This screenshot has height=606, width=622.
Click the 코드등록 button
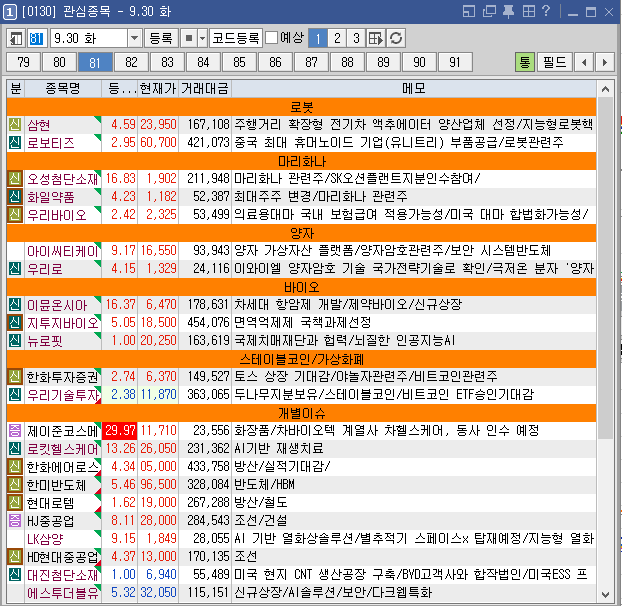point(236,38)
